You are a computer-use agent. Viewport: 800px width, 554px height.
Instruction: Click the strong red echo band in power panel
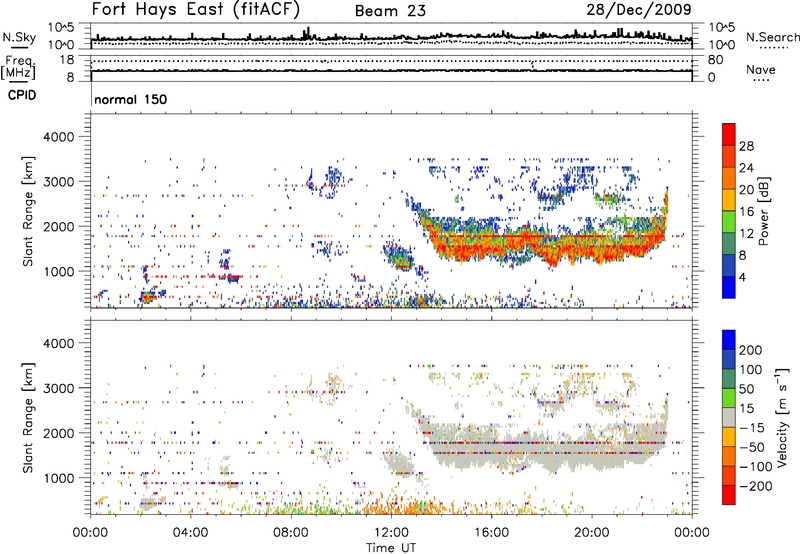pos(546,244)
